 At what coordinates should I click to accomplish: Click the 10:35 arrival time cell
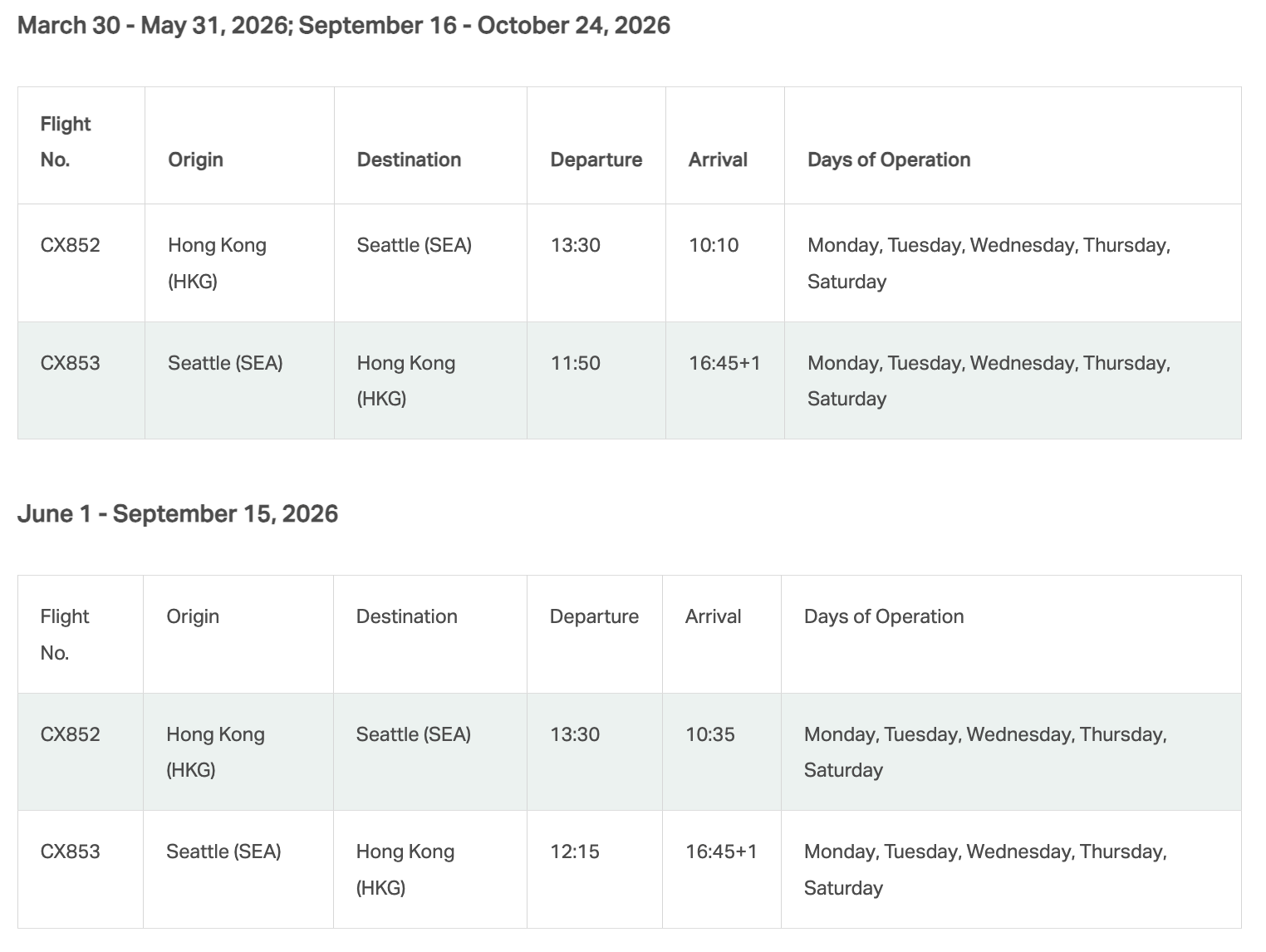pyautogui.click(x=710, y=734)
